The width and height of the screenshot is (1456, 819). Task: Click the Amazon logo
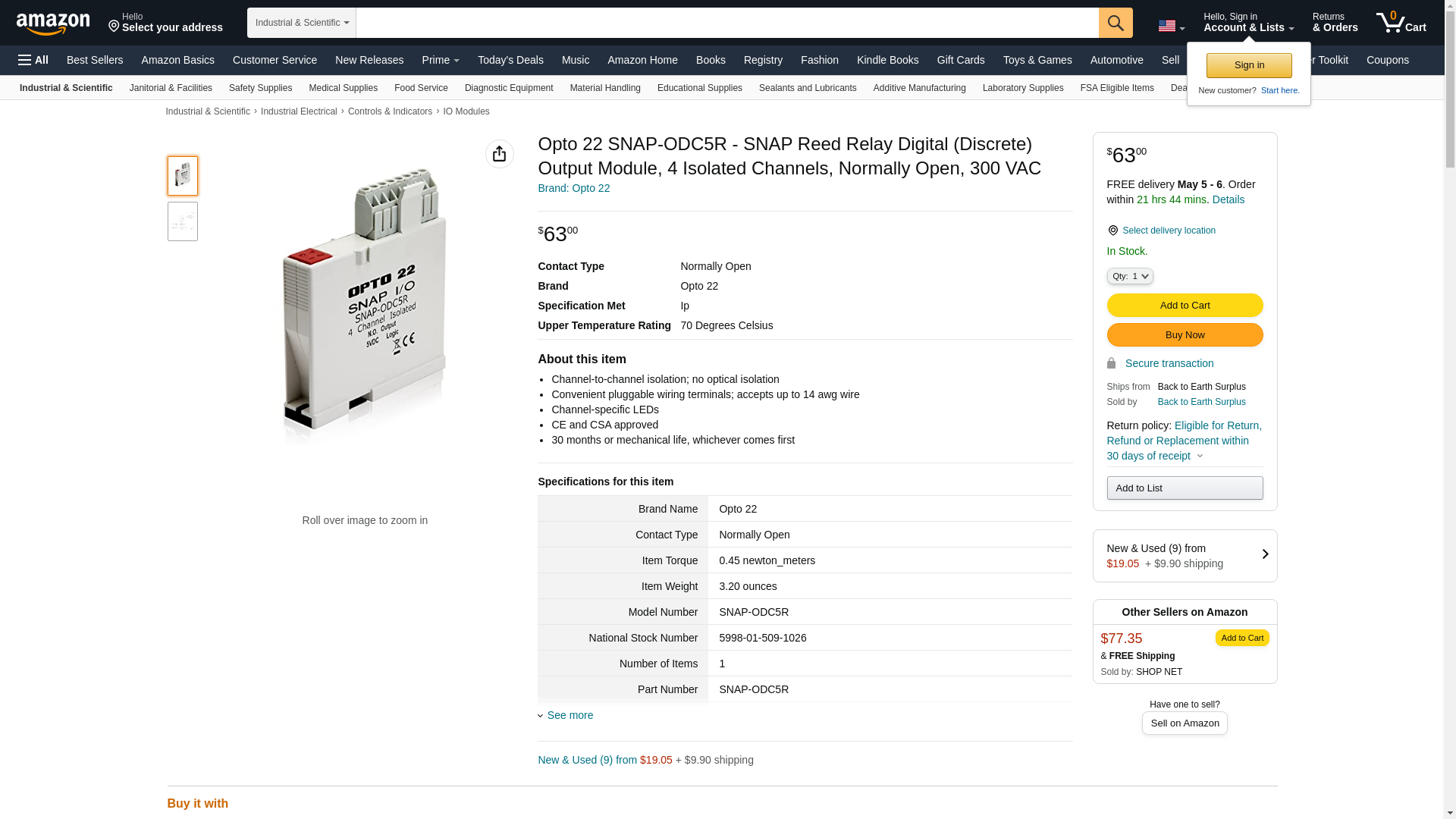pyautogui.click(x=53, y=24)
